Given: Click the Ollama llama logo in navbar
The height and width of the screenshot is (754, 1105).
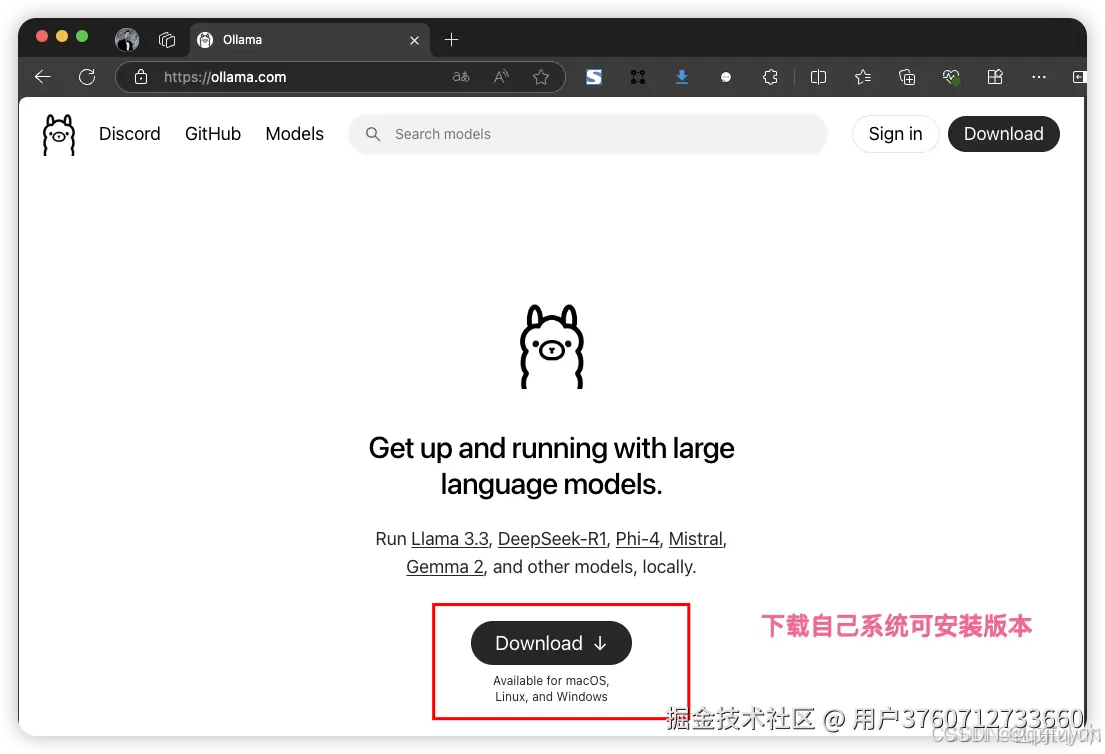Looking at the screenshot, I should click(59, 135).
